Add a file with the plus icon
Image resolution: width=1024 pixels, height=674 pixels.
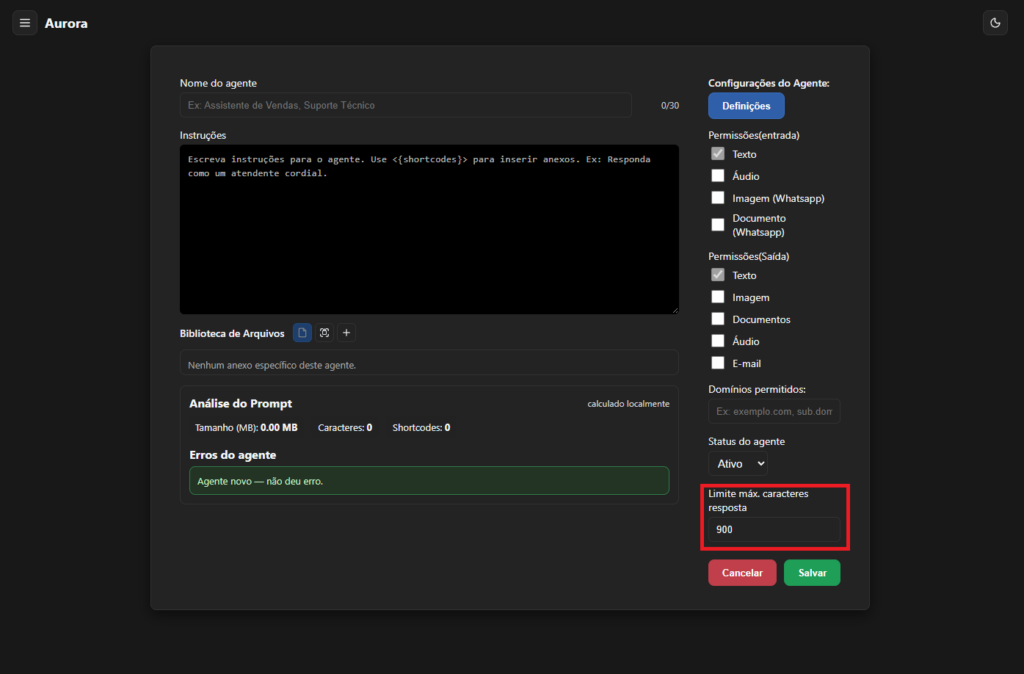pos(346,333)
